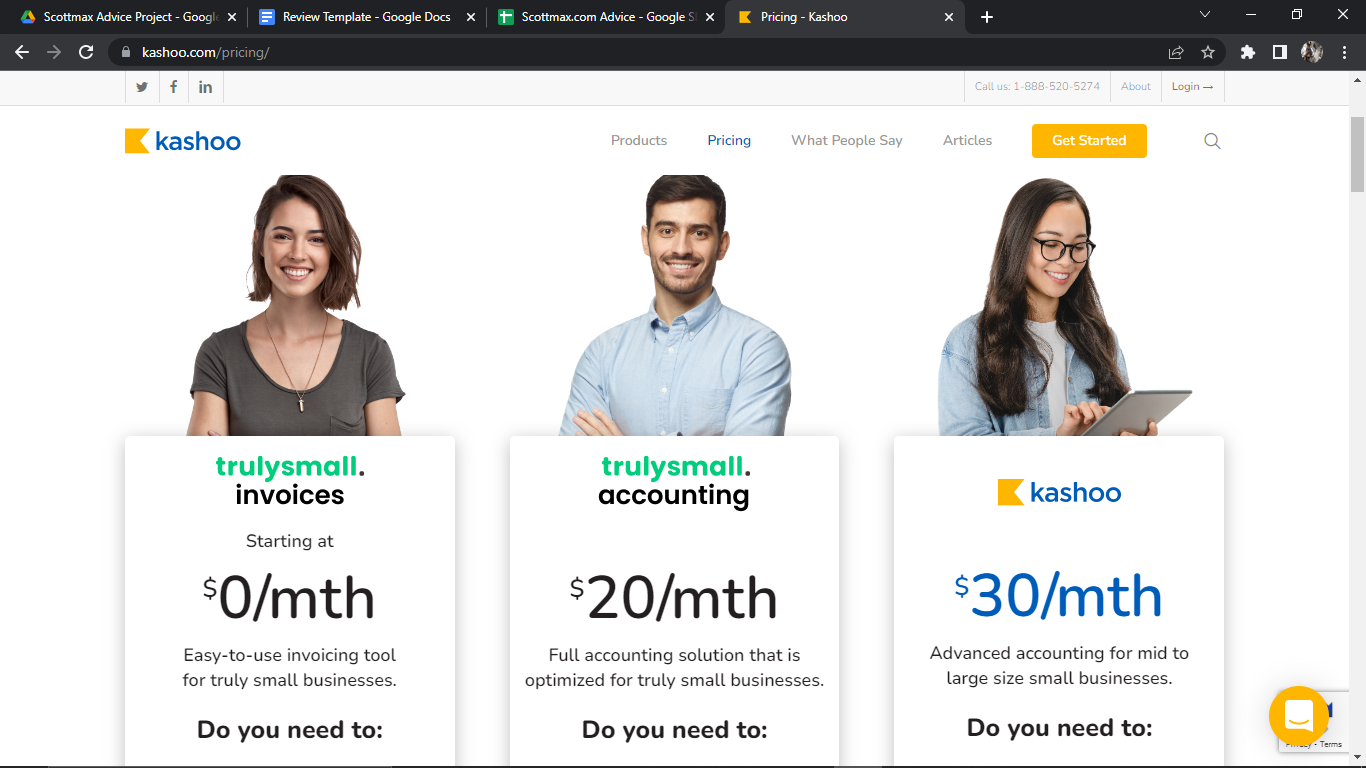Screen dimensions: 1366x768
Task: Open the browser extensions puzzle icon
Action: tap(1247, 52)
